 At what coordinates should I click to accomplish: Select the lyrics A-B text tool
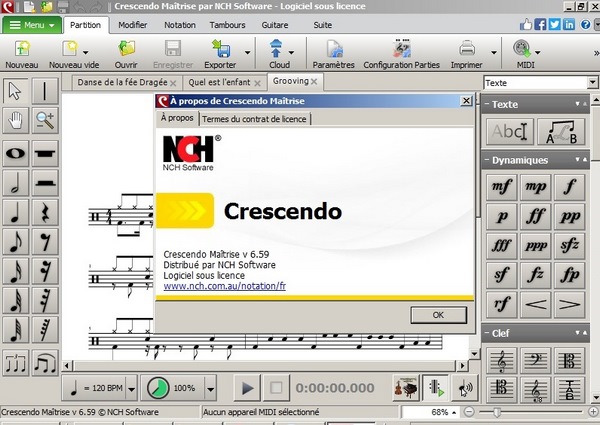coord(561,132)
